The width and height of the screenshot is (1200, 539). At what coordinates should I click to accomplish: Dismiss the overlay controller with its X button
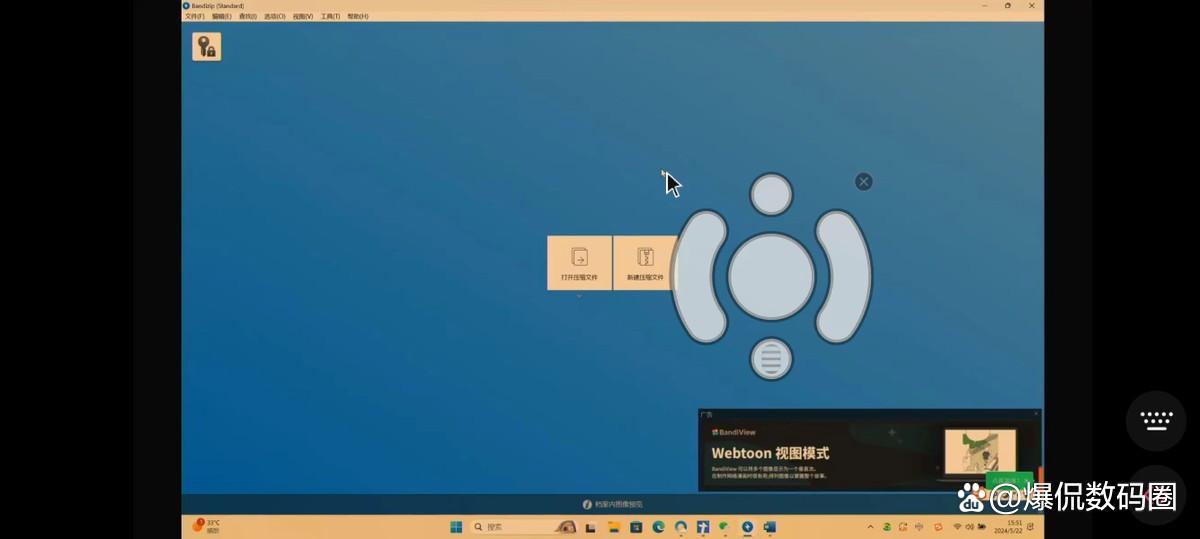click(x=864, y=181)
